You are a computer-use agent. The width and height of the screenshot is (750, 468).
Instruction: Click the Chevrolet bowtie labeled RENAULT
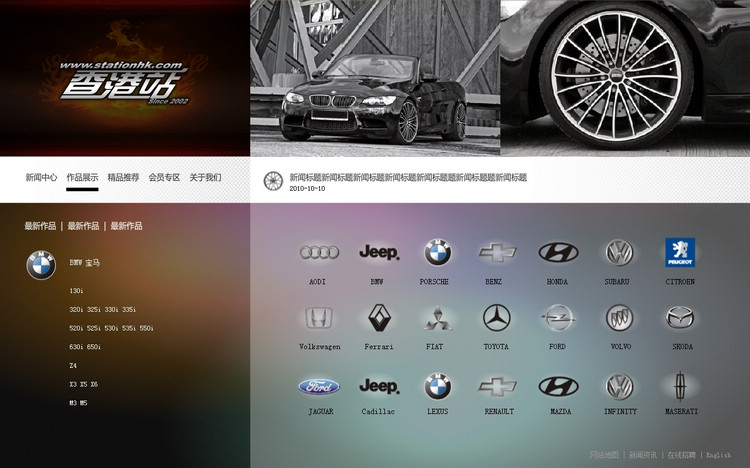[497, 386]
